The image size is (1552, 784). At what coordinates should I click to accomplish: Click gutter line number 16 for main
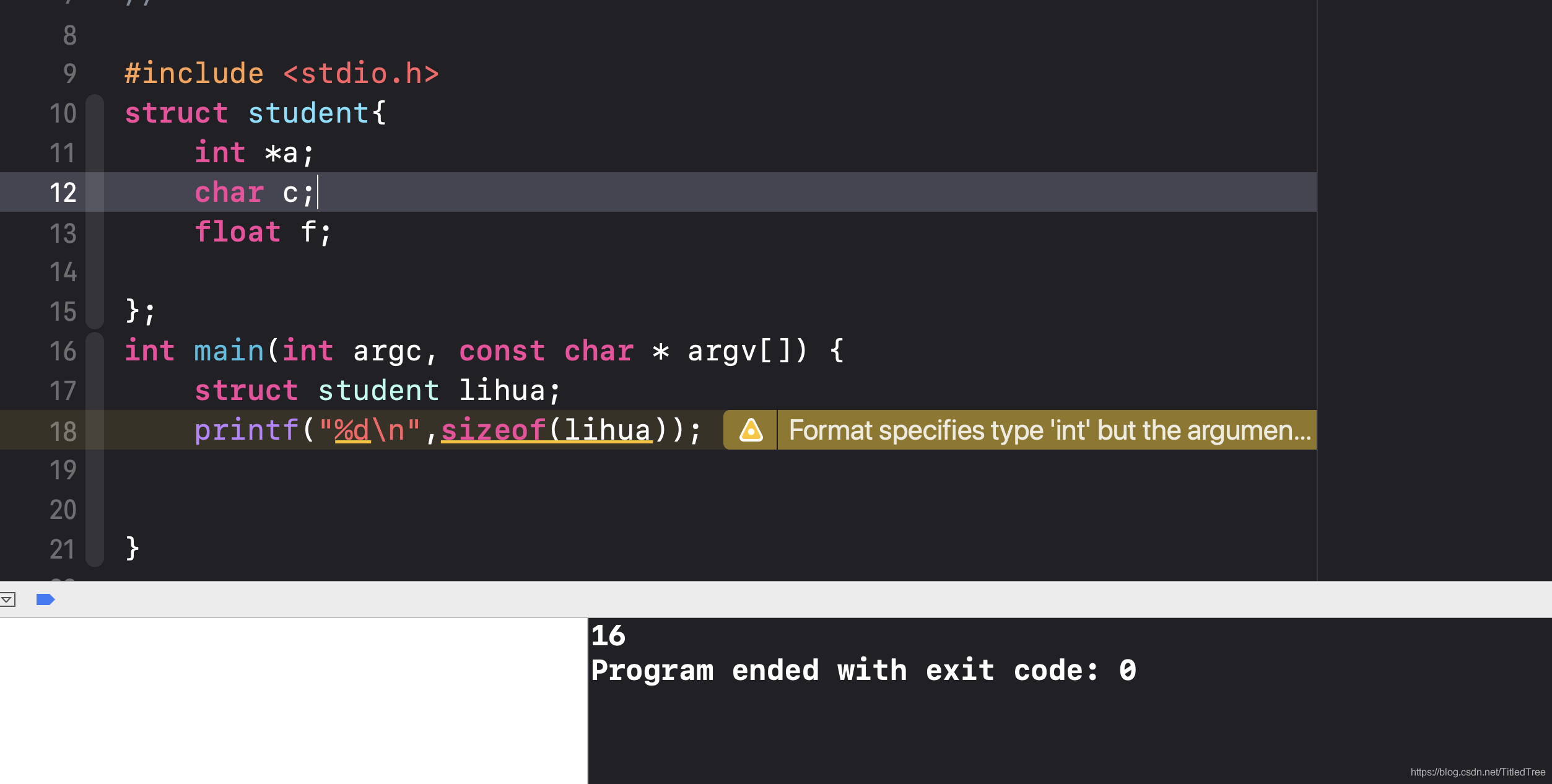[63, 351]
